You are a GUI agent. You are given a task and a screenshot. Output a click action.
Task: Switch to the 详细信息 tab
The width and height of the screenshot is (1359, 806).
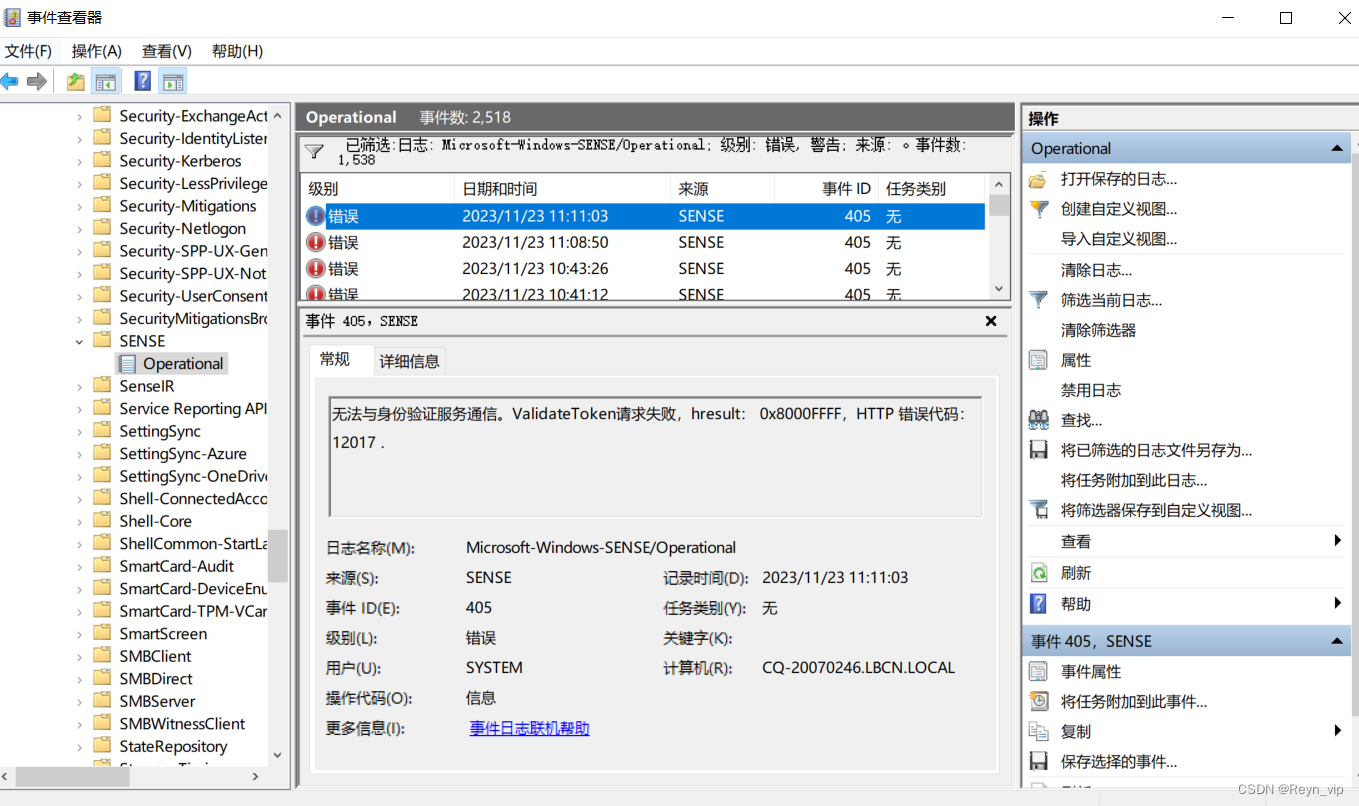click(409, 361)
